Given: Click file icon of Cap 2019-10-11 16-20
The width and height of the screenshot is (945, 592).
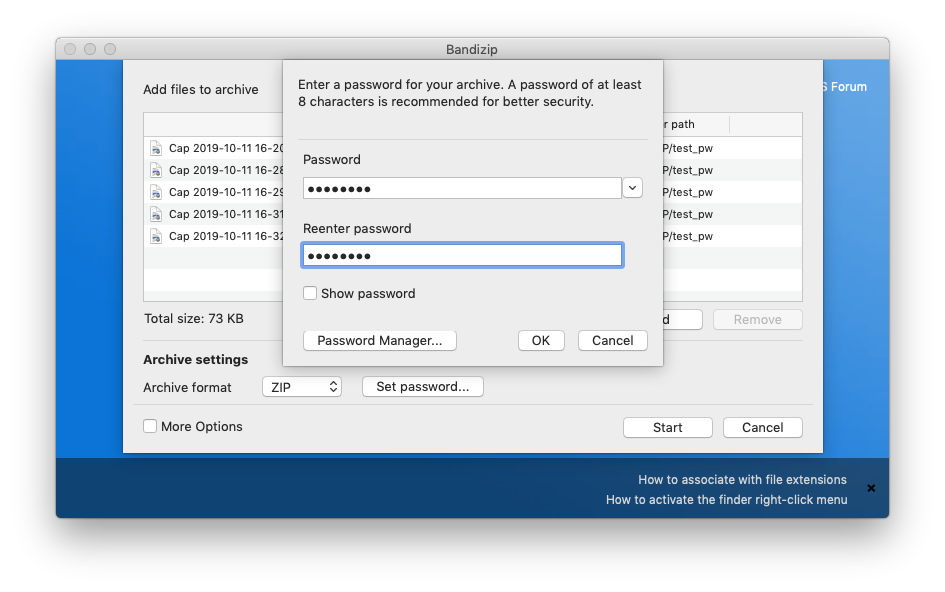Looking at the screenshot, I should 156,148.
